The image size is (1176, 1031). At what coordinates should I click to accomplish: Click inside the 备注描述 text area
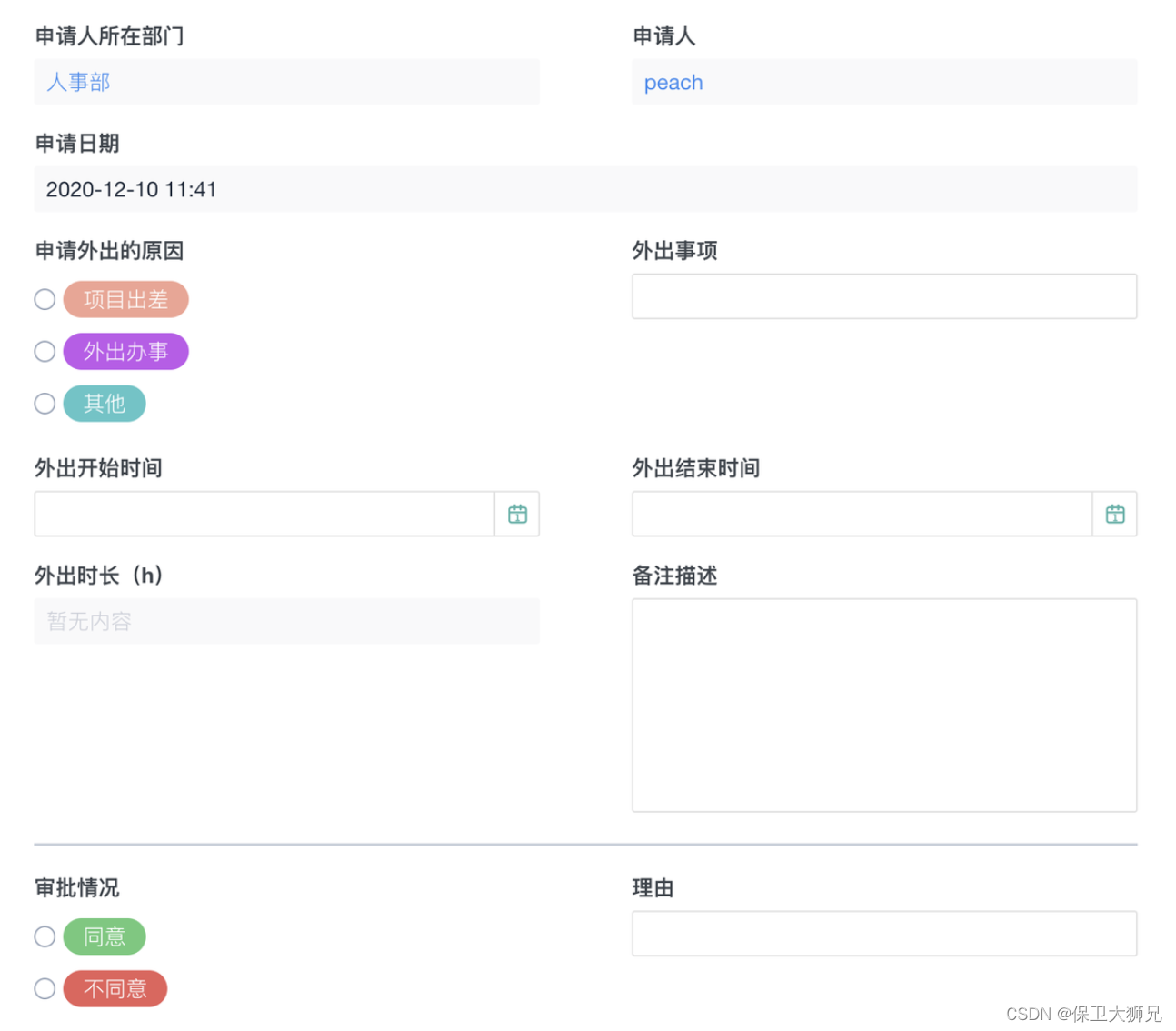pos(884,706)
